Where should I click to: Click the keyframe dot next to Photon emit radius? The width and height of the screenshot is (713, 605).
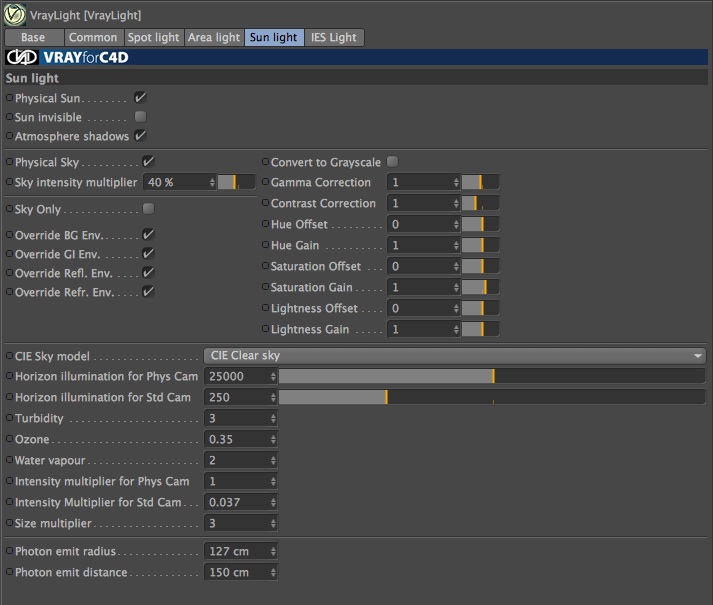[x=9, y=550]
